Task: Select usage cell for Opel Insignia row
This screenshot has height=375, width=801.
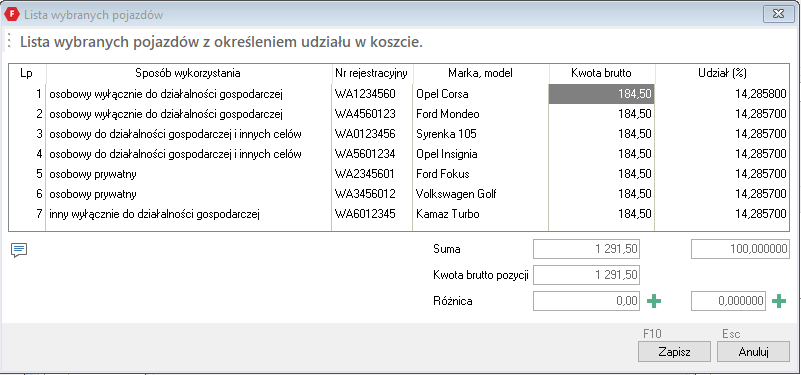Action: pyautogui.click(x=189, y=154)
